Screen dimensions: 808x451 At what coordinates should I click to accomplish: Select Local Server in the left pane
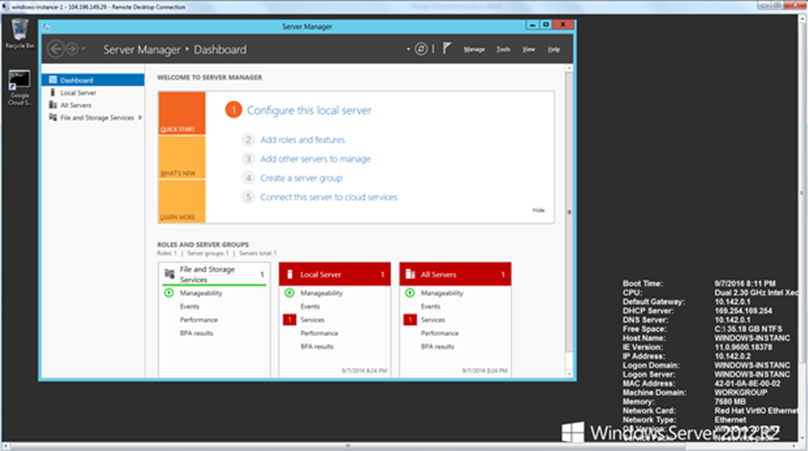click(x=93, y=93)
